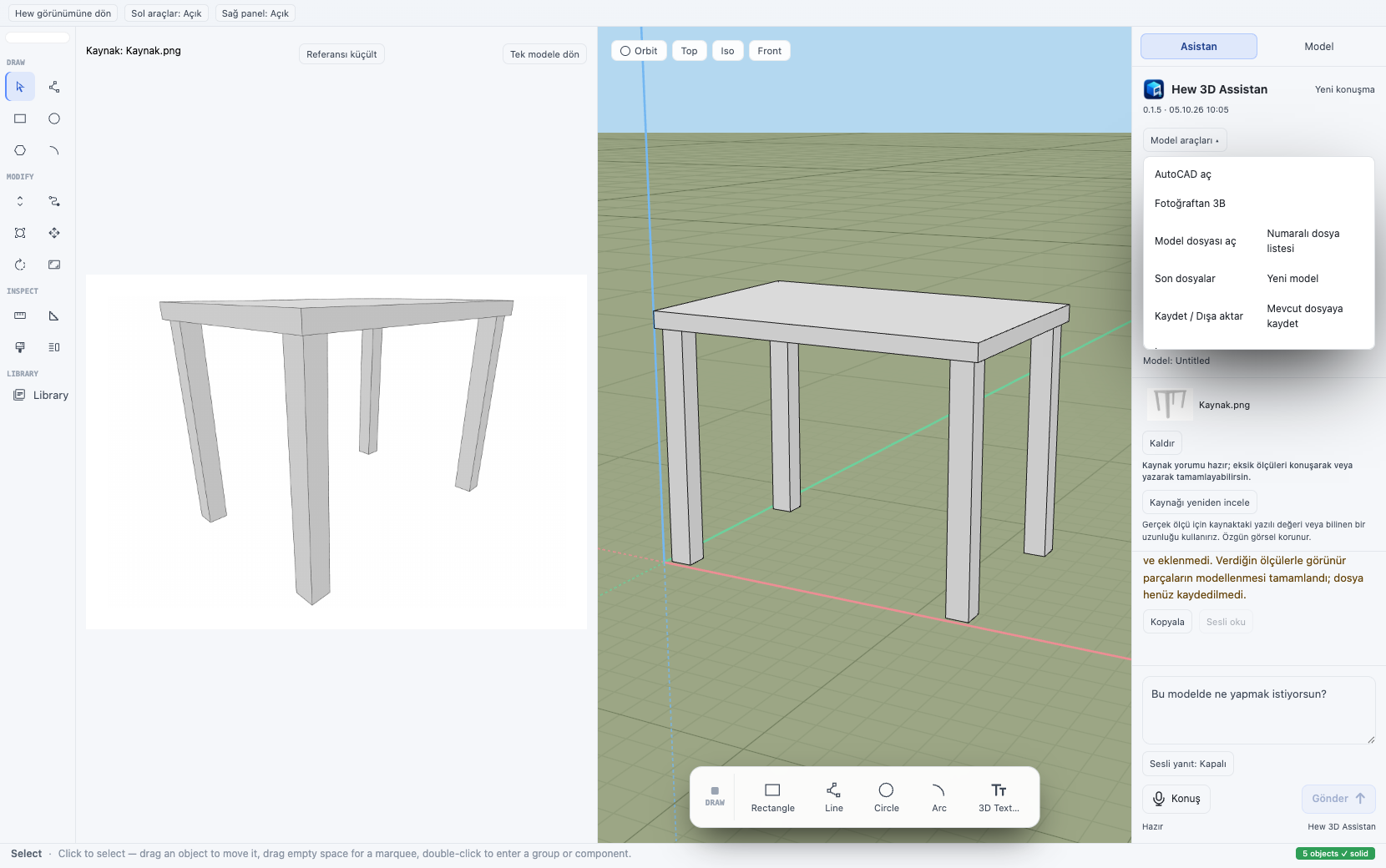The width and height of the screenshot is (1386, 868).
Task: Click the Kaynak.png thumbnail in assistant
Action: click(1169, 405)
